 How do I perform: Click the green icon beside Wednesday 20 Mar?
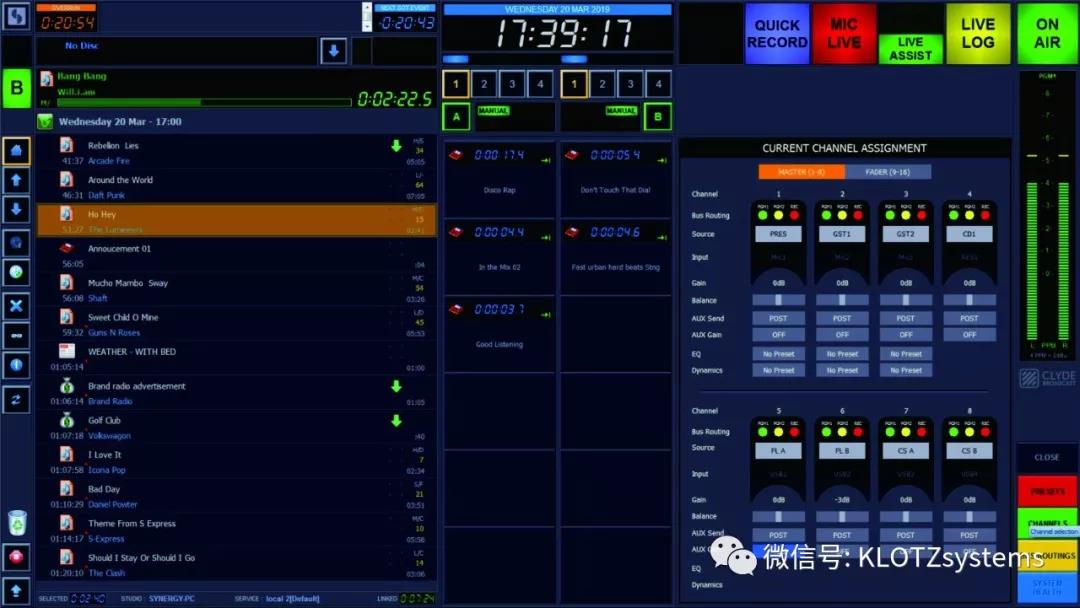click(45, 122)
